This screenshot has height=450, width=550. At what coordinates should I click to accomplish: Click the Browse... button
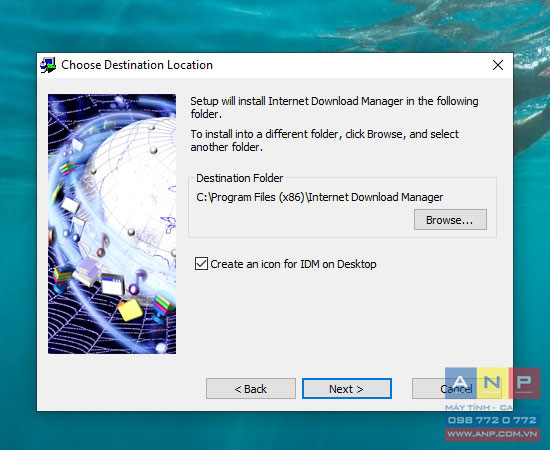coord(450,220)
